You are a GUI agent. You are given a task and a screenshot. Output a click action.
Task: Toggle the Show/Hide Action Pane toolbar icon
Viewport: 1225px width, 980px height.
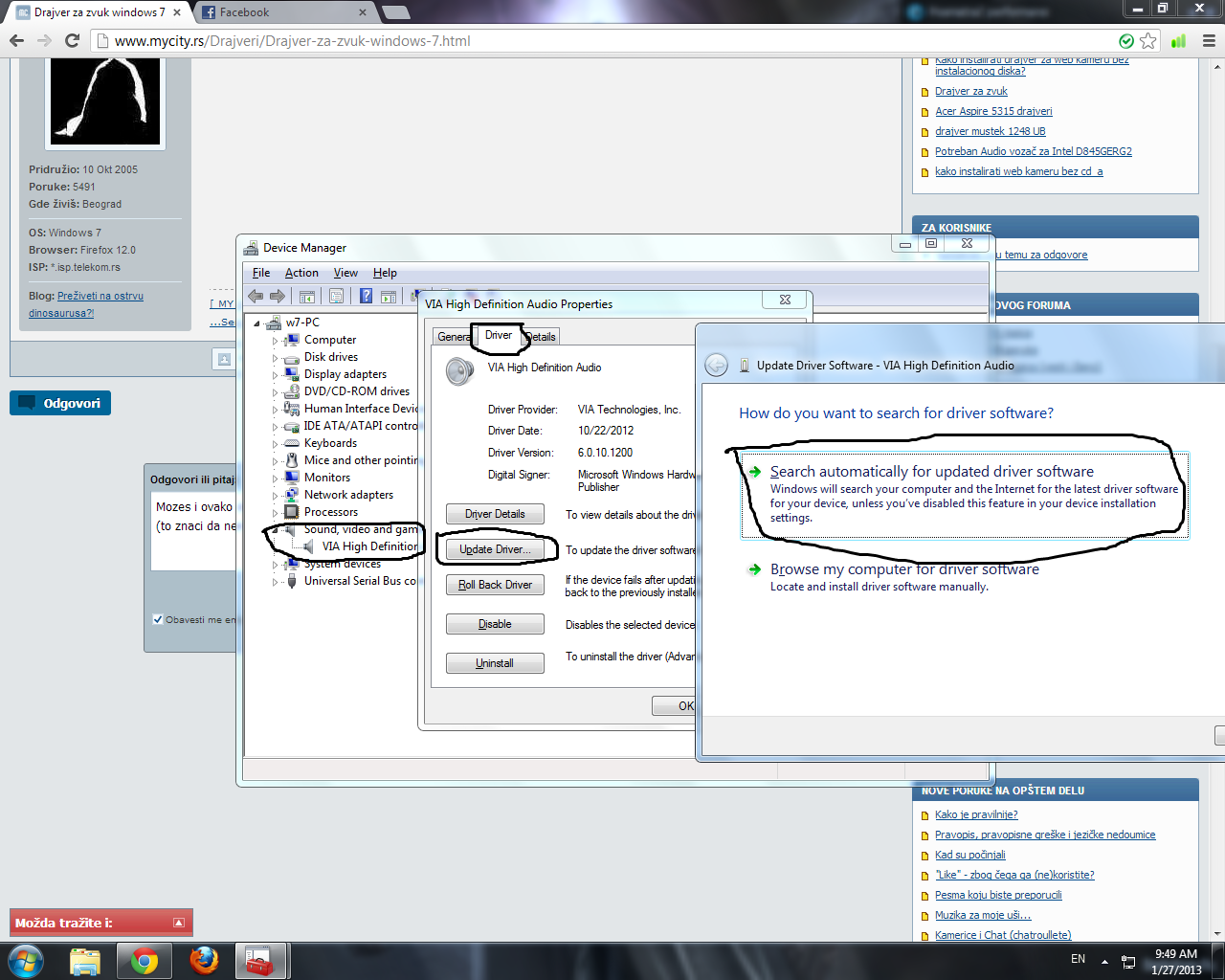click(389, 297)
